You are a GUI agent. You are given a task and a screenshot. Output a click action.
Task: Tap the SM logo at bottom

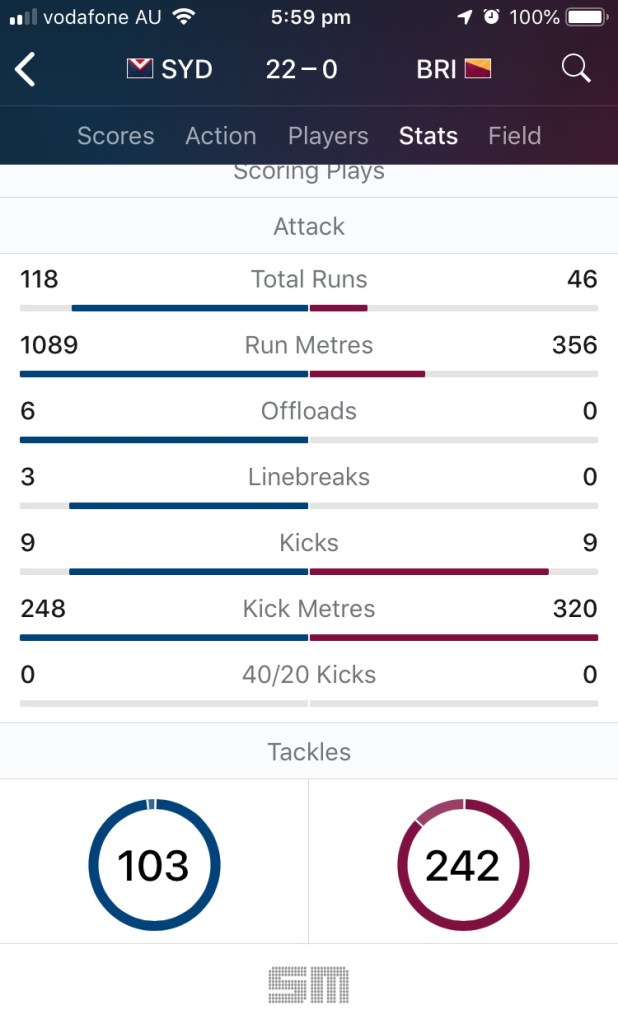tap(309, 984)
